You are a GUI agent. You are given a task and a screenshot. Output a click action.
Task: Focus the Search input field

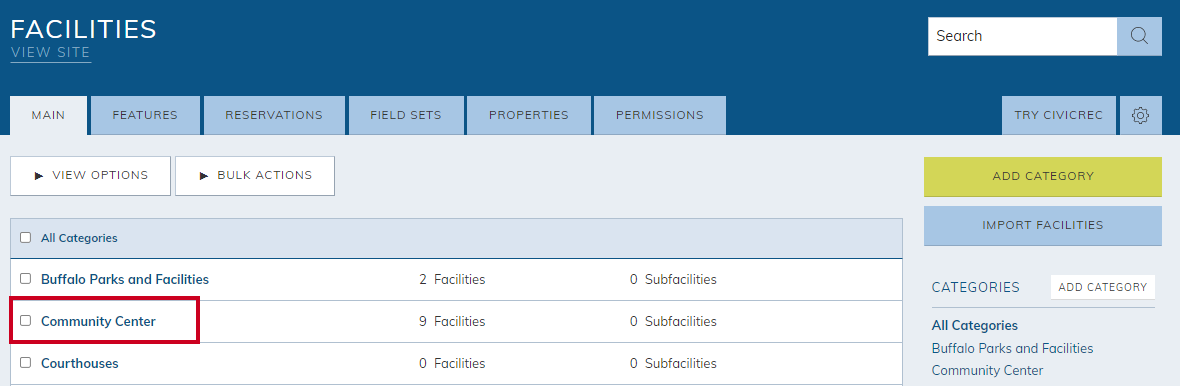click(x=1023, y=36)
